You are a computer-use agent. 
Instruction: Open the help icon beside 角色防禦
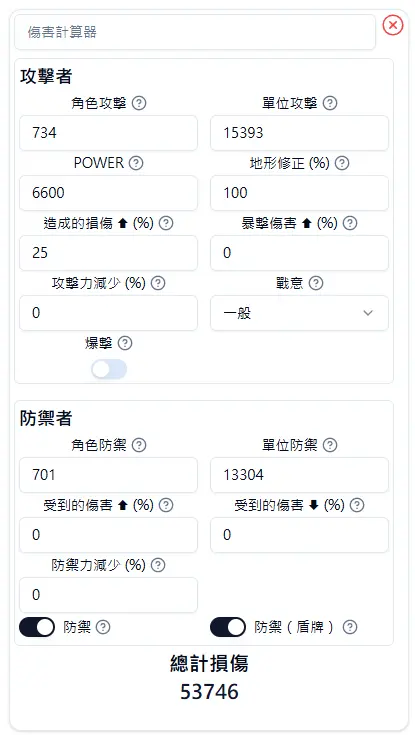click(x=139, y=445)
